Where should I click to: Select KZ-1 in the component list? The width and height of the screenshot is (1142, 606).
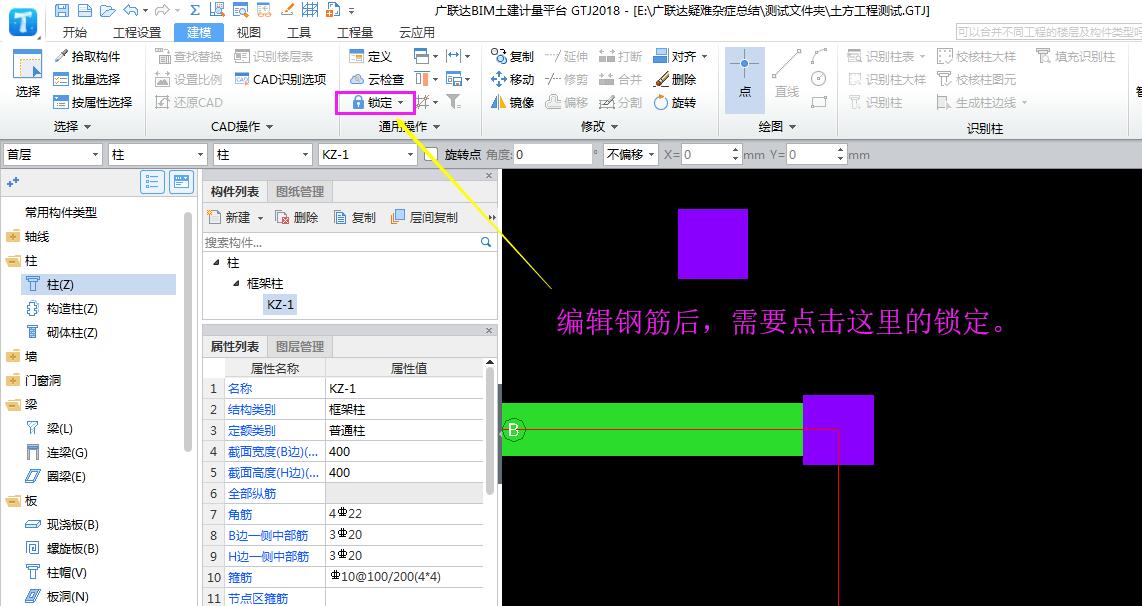tap(280, 304)
